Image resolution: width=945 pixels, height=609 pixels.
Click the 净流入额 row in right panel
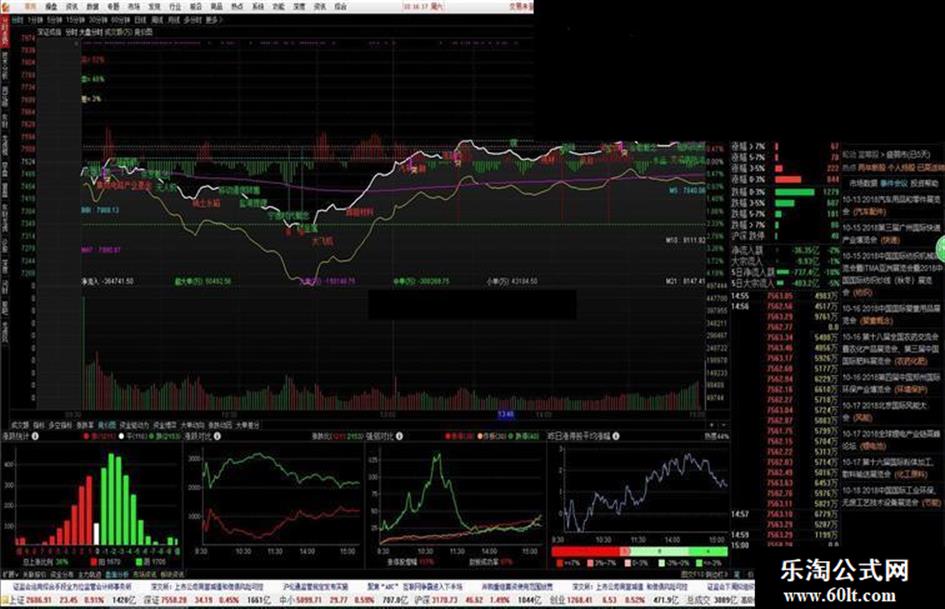click(785, 250)
